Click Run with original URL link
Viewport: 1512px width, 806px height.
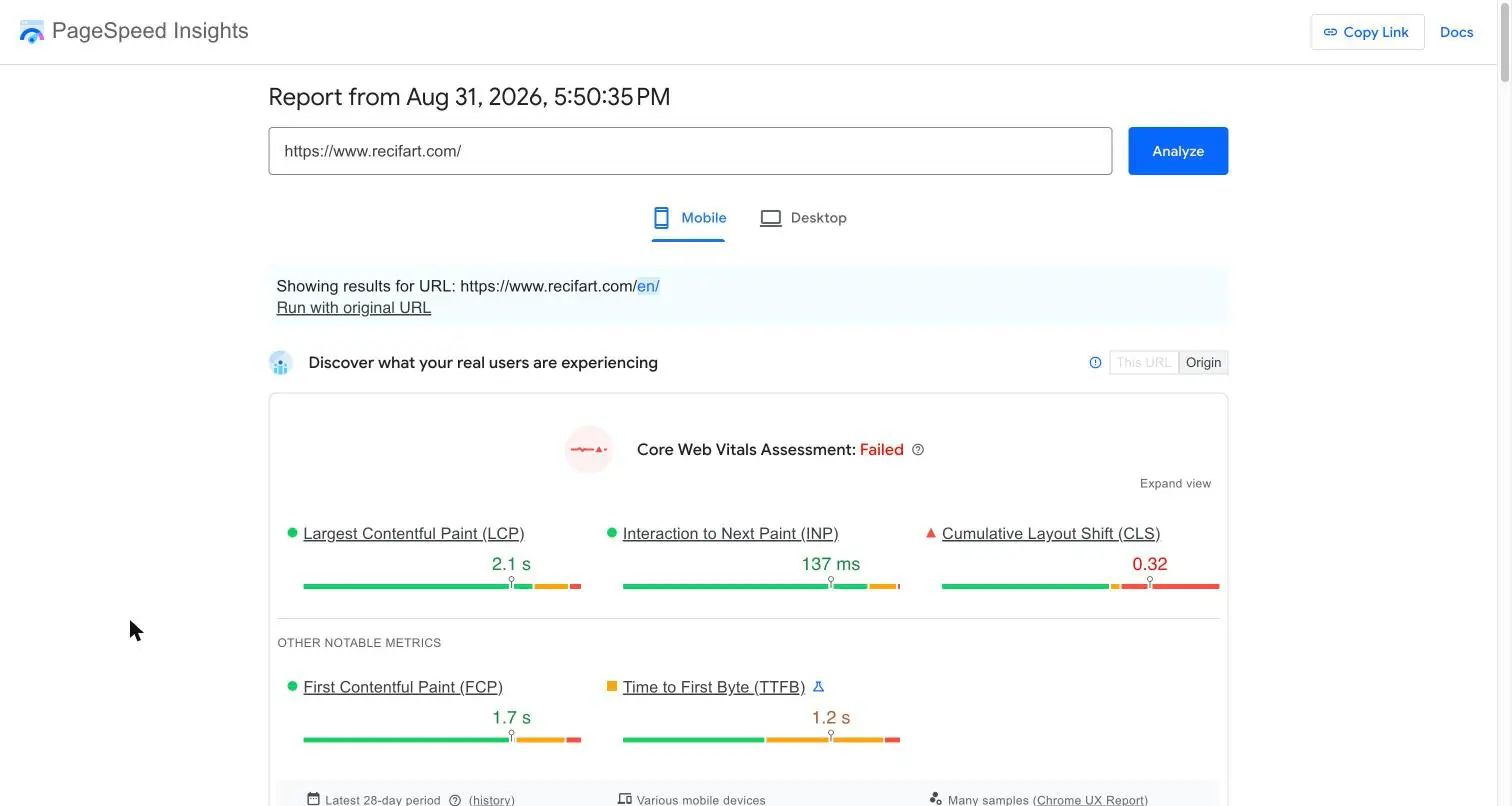[354, 307]
